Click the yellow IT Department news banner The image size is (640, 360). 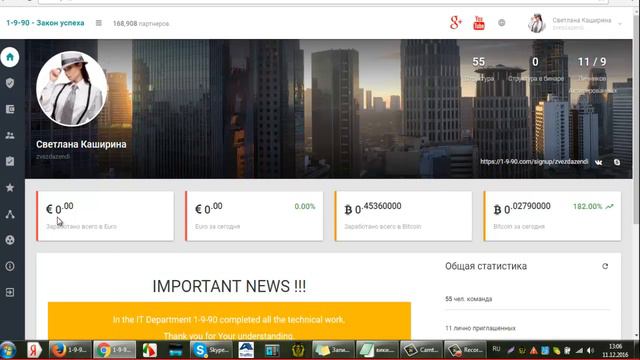coord(229,321)
